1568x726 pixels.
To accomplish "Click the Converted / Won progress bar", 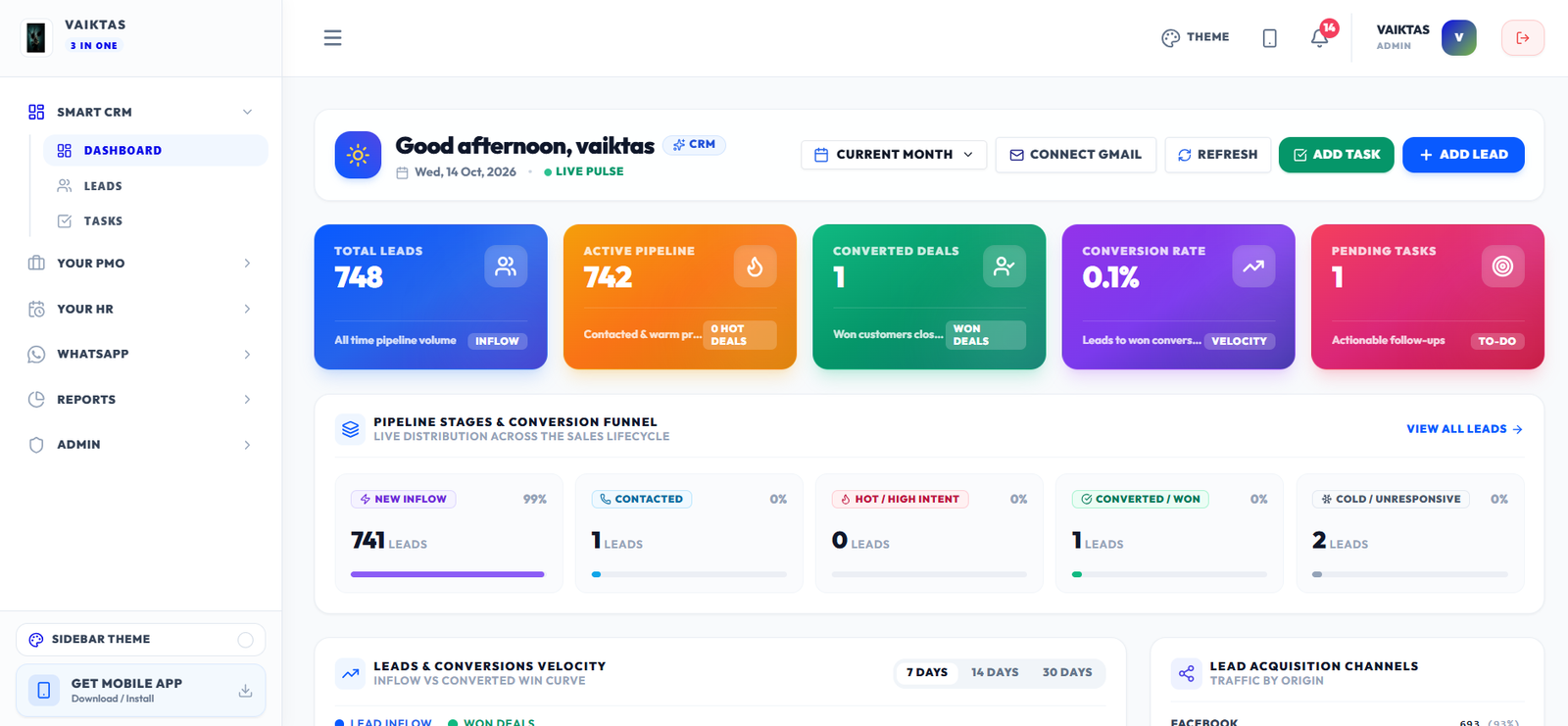I will [x=1169, y=574].
